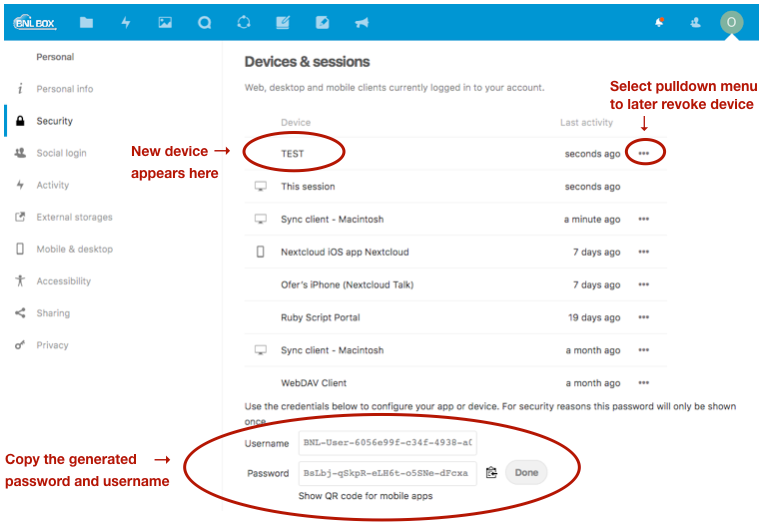Click the external link icon beside External storages
The height and width of the screenshot is (528, 761).
[20, 217]
